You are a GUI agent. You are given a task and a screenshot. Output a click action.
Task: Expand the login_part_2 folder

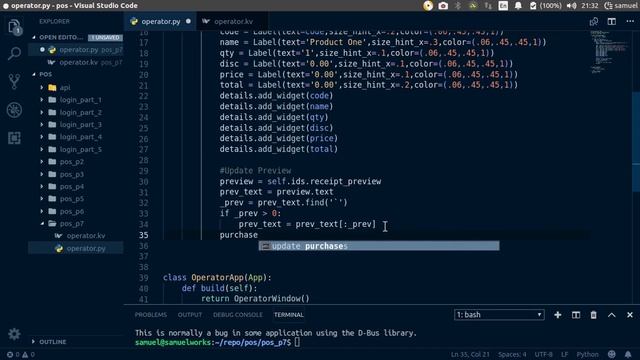coord(80,112)
